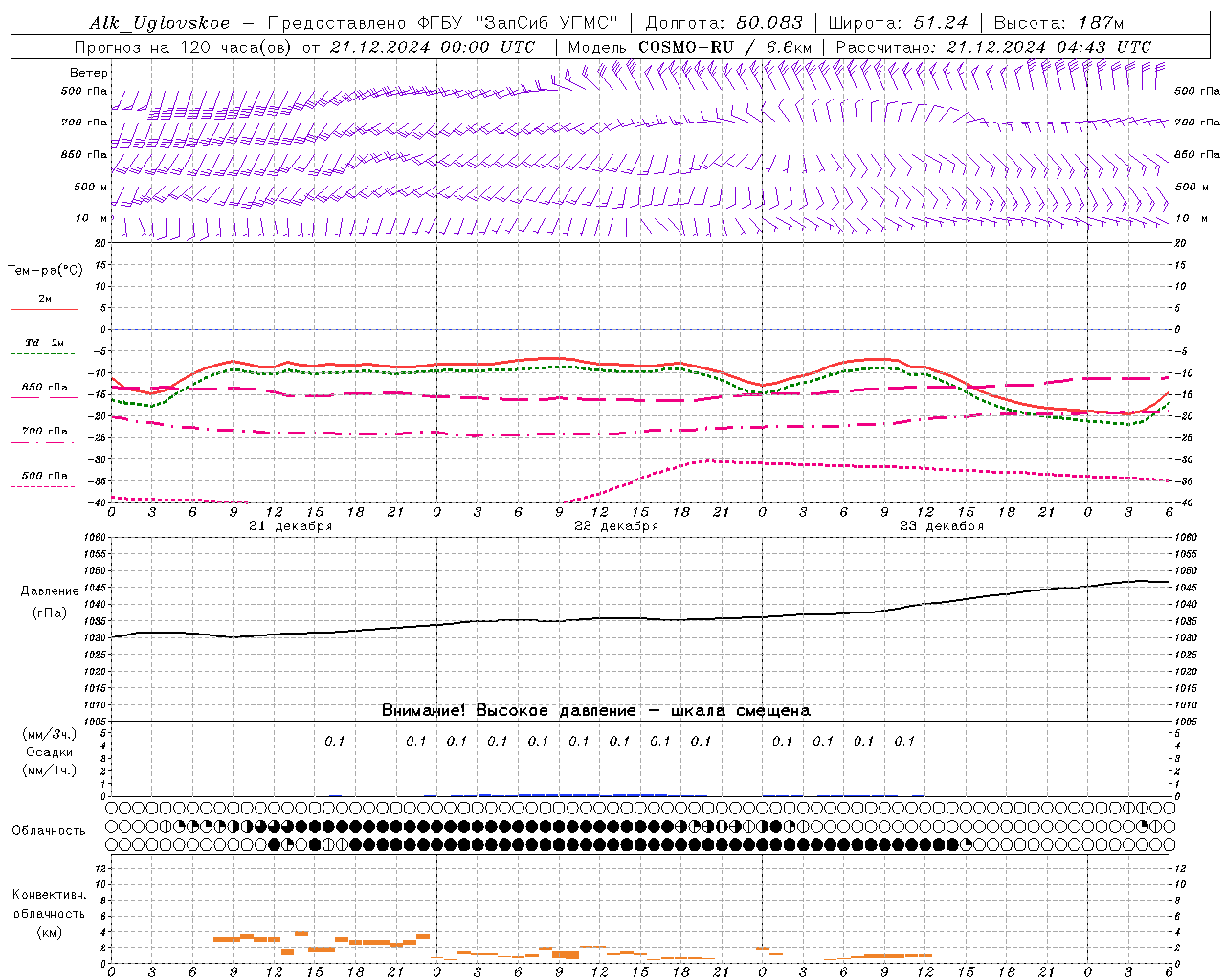Click the (км) unit under convective cloudiness
The image size is (1225, 980).
[x=49, y=932]
